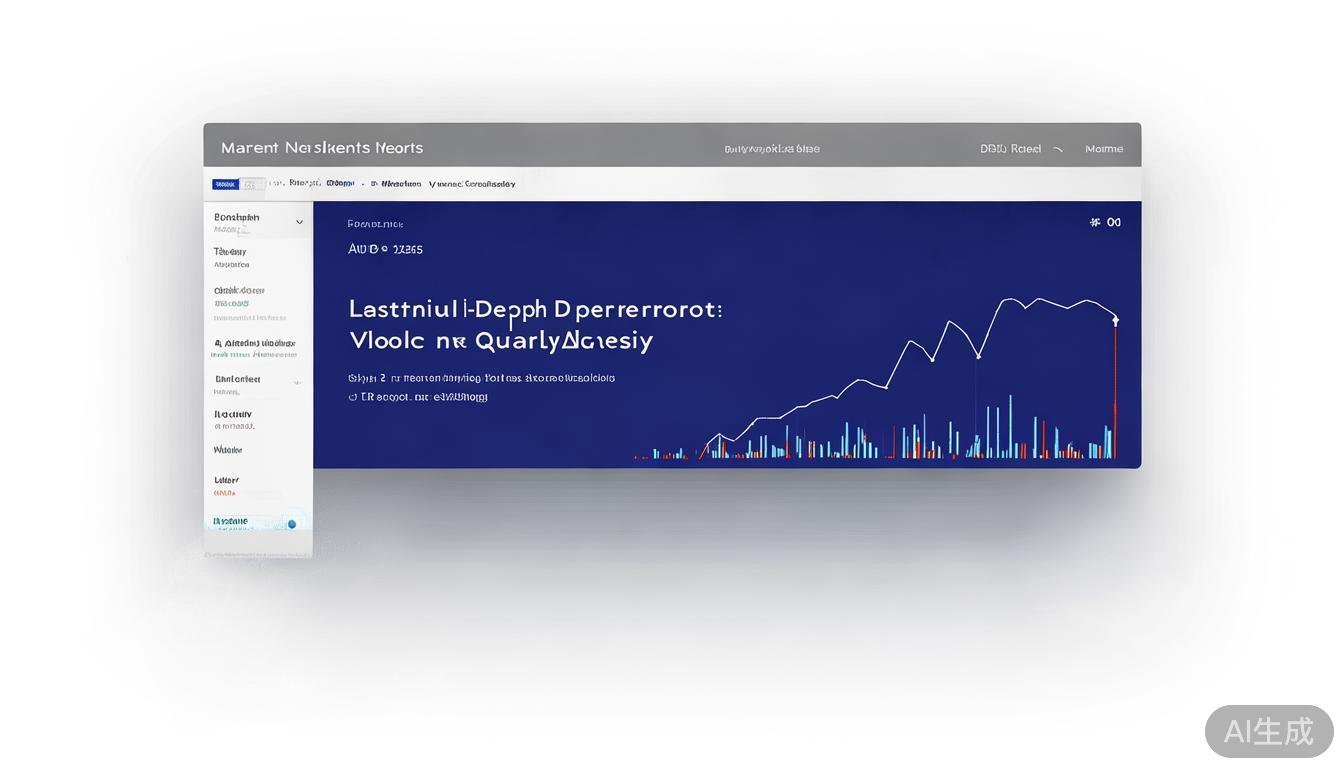Image resolution: width=1344 pixels, height=768 pixels.
Task: Select the 'Mhaeton' breadcrumb tab
Action: coord(399,184)
